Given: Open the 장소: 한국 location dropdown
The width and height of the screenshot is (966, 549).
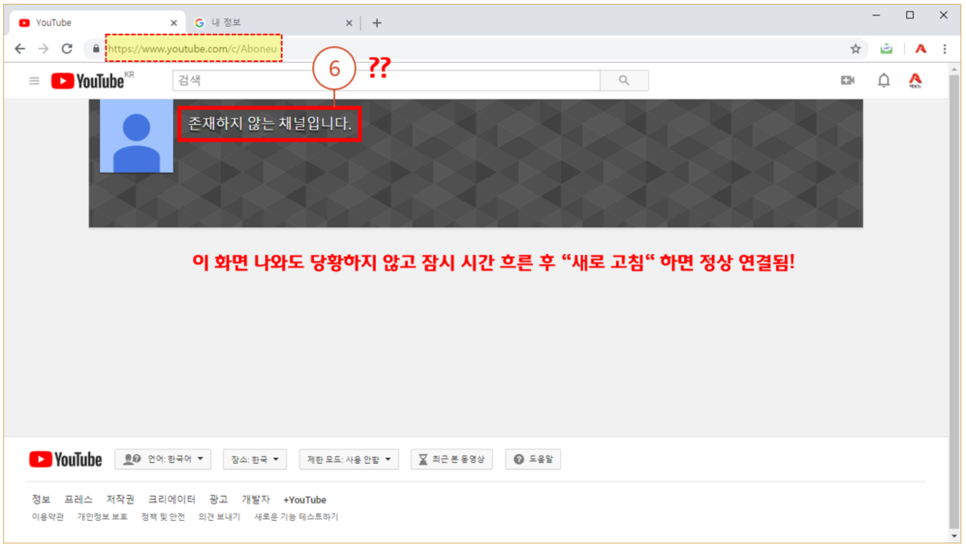Looking at the screenshot, I should click(255, 460).
